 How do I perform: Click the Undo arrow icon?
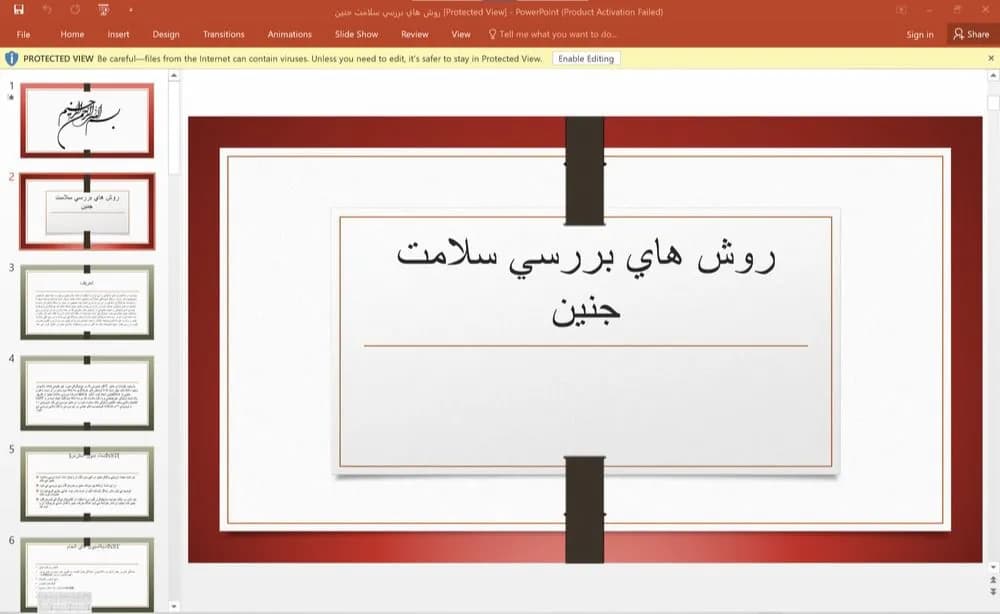[x=47, y=10]
